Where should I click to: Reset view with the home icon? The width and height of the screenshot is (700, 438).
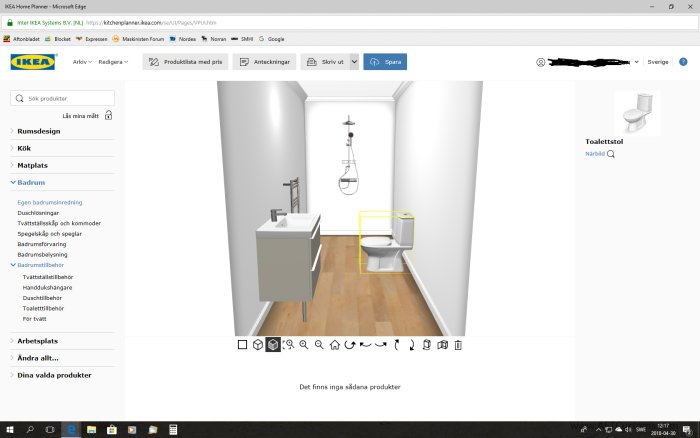(334, 345)
